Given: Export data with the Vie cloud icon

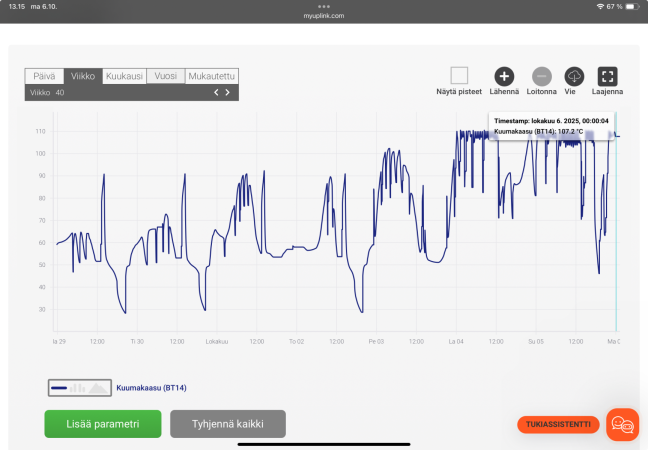Looking at the screenshot, I should point(574,76).
